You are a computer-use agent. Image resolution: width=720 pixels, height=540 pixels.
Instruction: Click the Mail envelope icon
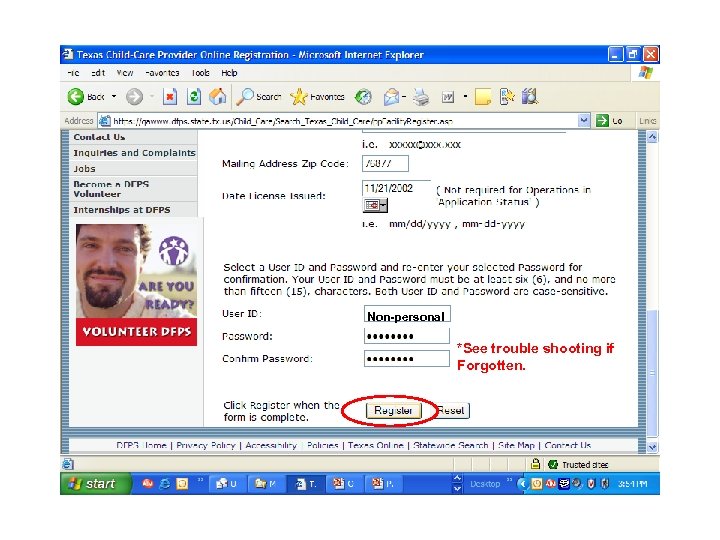[x=391, y=97]
